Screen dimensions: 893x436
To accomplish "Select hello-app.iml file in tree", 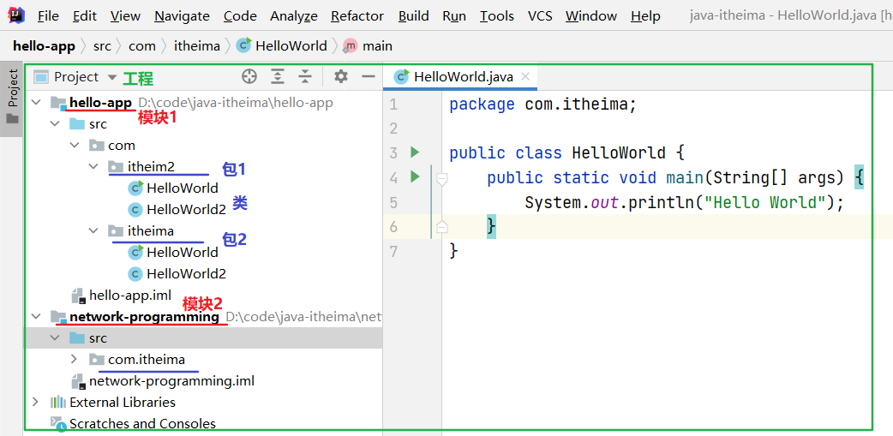I will (130, 295).
